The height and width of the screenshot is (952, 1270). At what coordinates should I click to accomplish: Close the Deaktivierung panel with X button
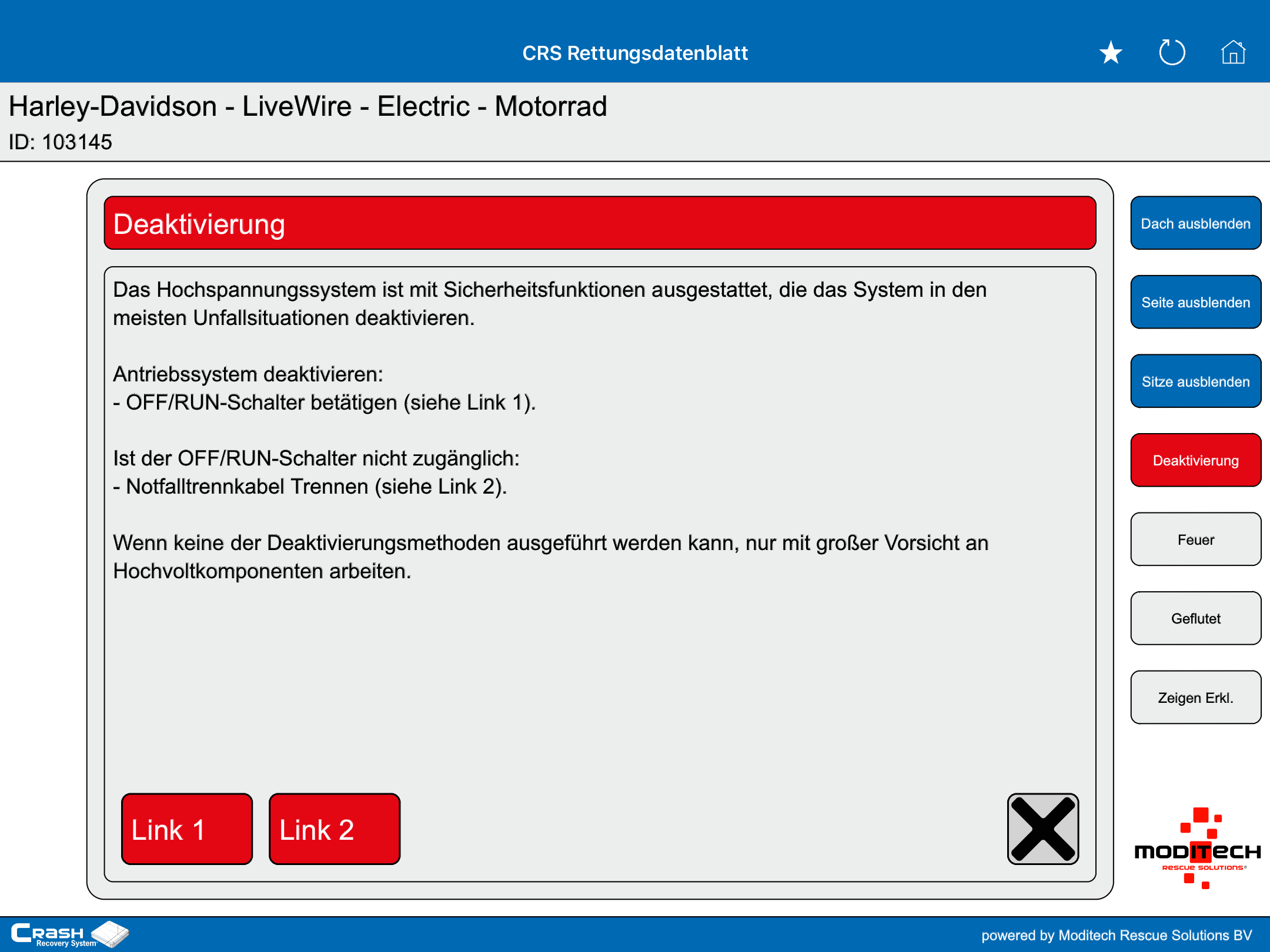pos(1043,829)
